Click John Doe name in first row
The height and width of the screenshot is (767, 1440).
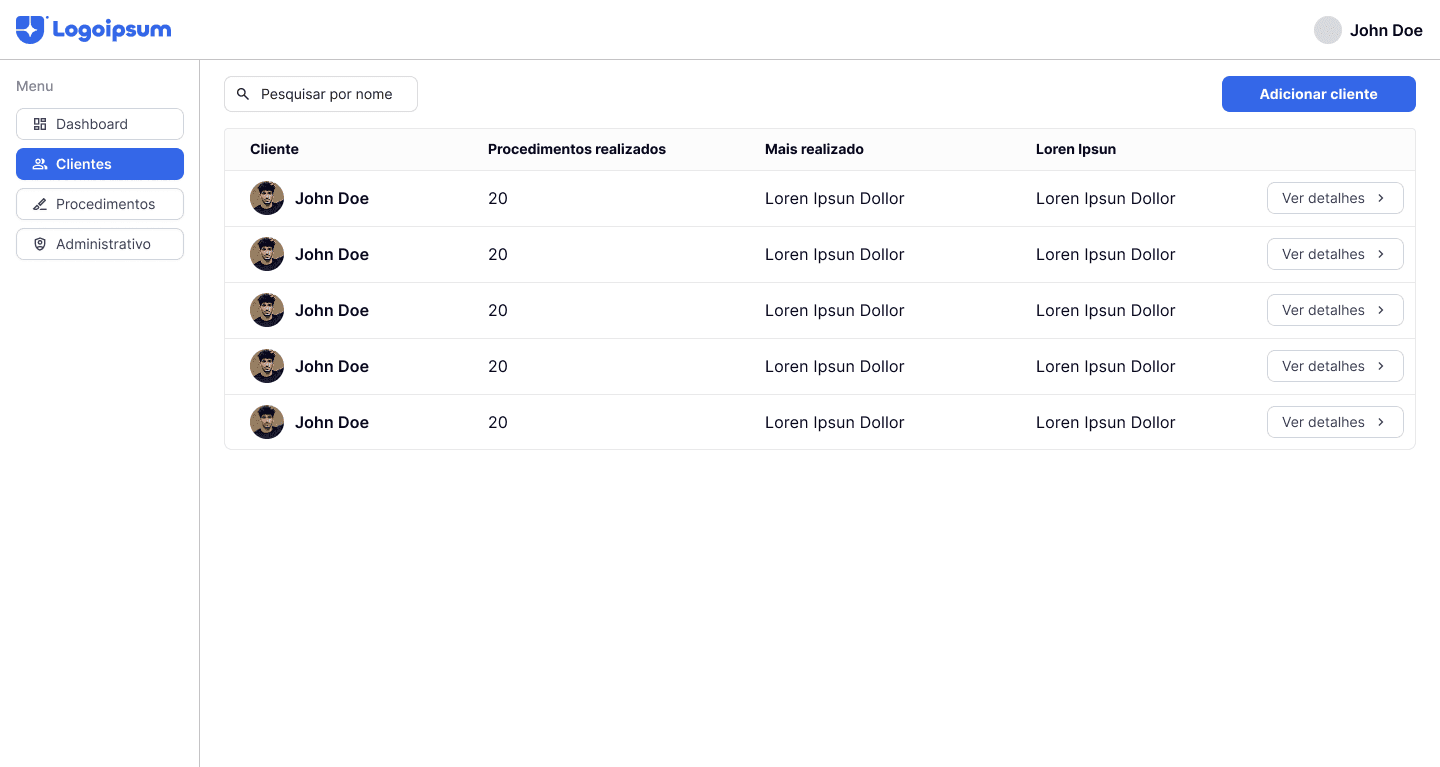332,198
